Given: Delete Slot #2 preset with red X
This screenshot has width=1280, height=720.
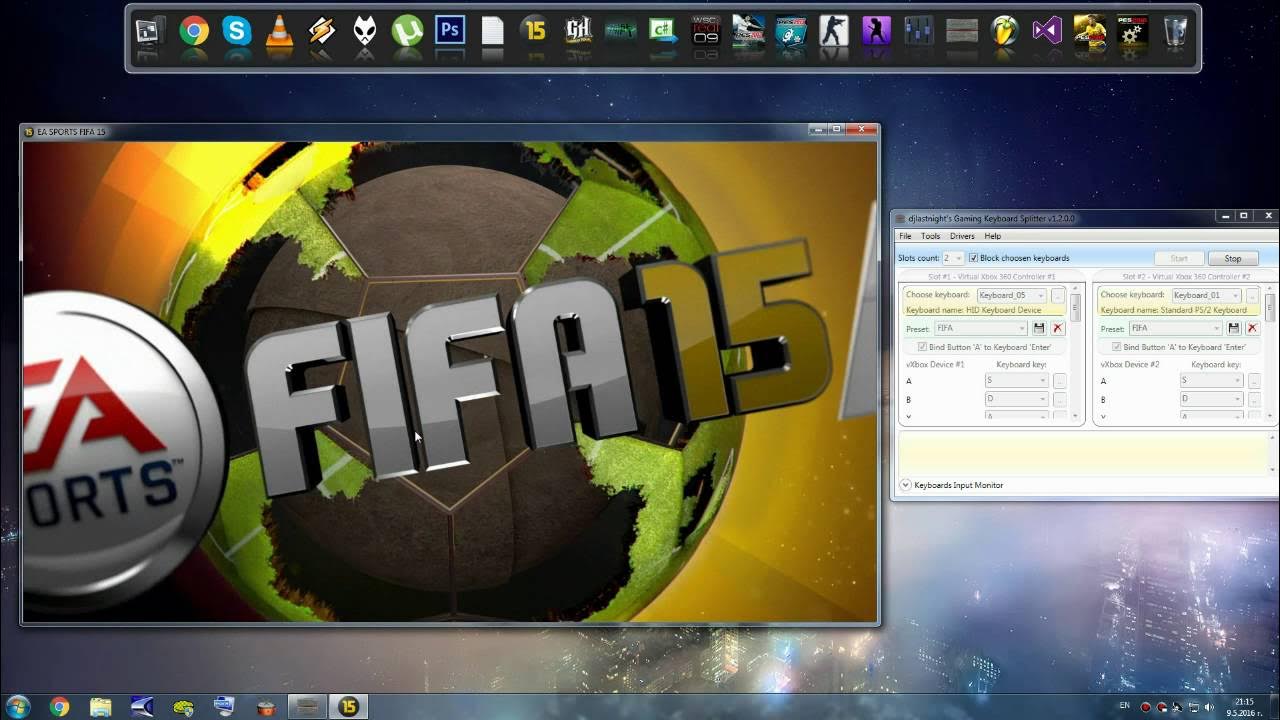Looking at the screenshot, I should 1251,328.
